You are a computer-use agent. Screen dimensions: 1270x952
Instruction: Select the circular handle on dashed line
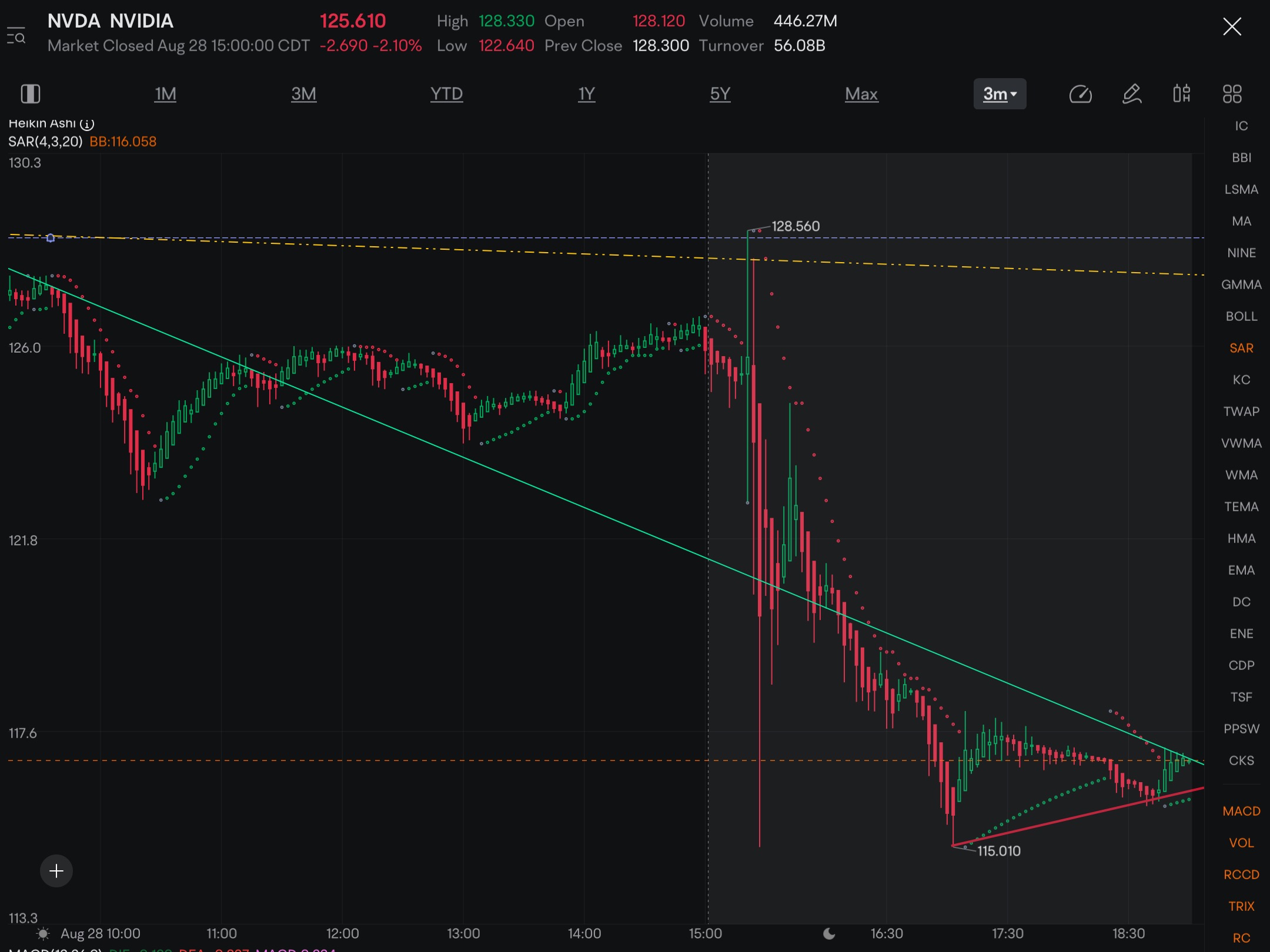tap(51, 238)
